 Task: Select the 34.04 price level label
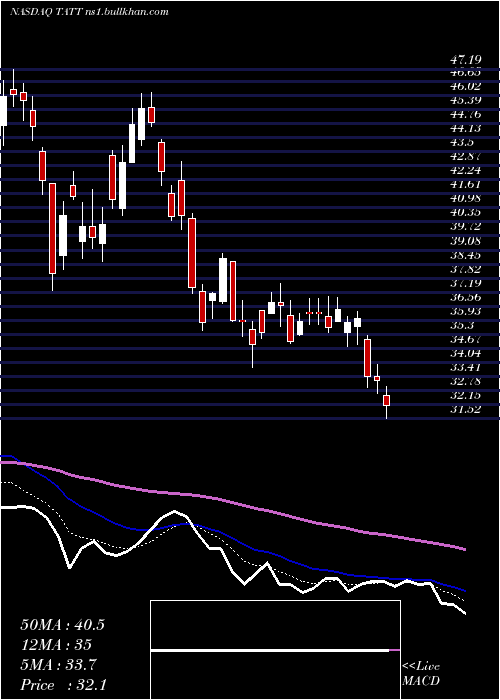pyautogui.click(x=465, y=354)
